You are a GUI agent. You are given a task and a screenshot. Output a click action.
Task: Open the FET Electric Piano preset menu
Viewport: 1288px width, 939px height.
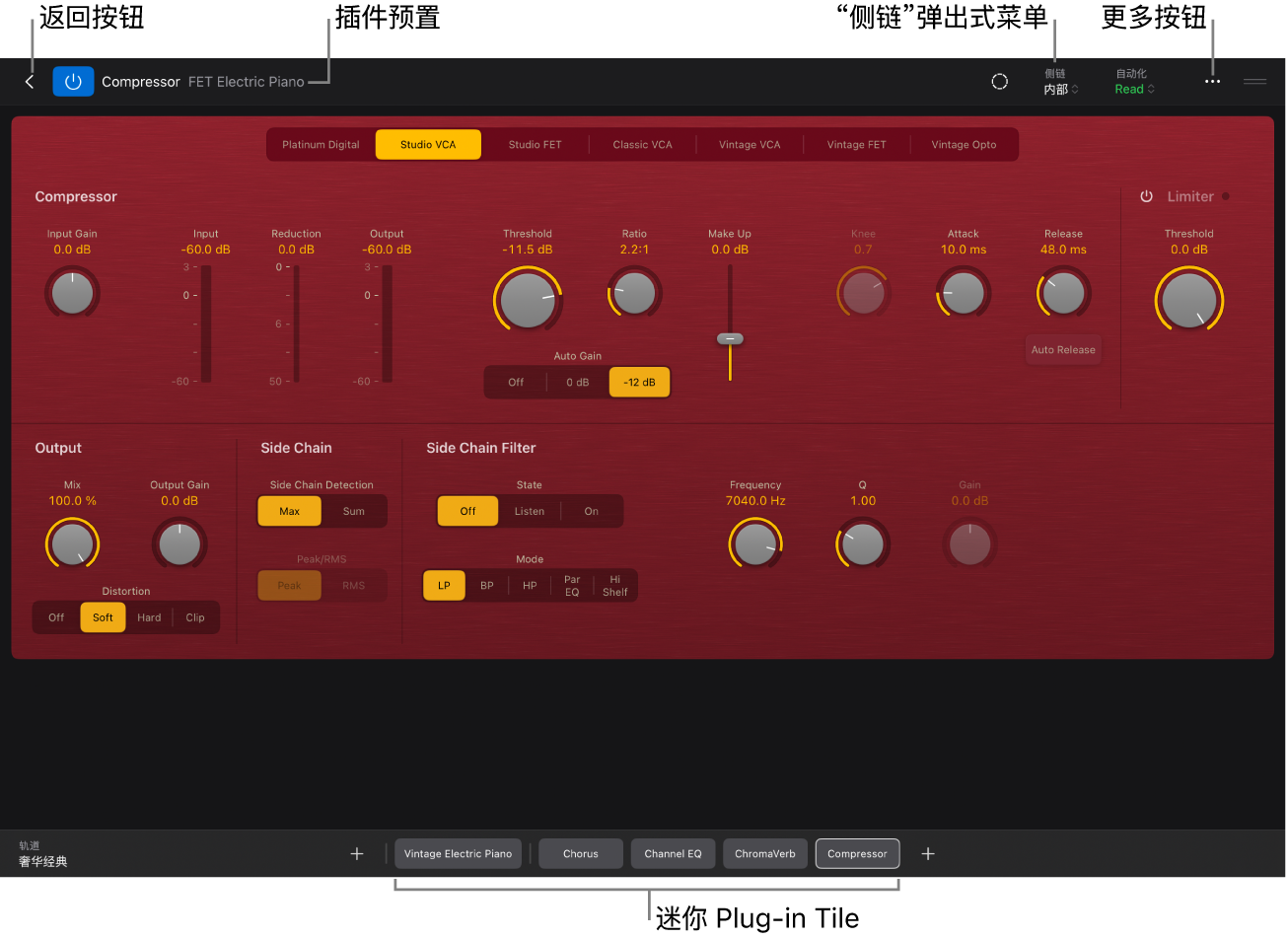click(x=247, y=82)
